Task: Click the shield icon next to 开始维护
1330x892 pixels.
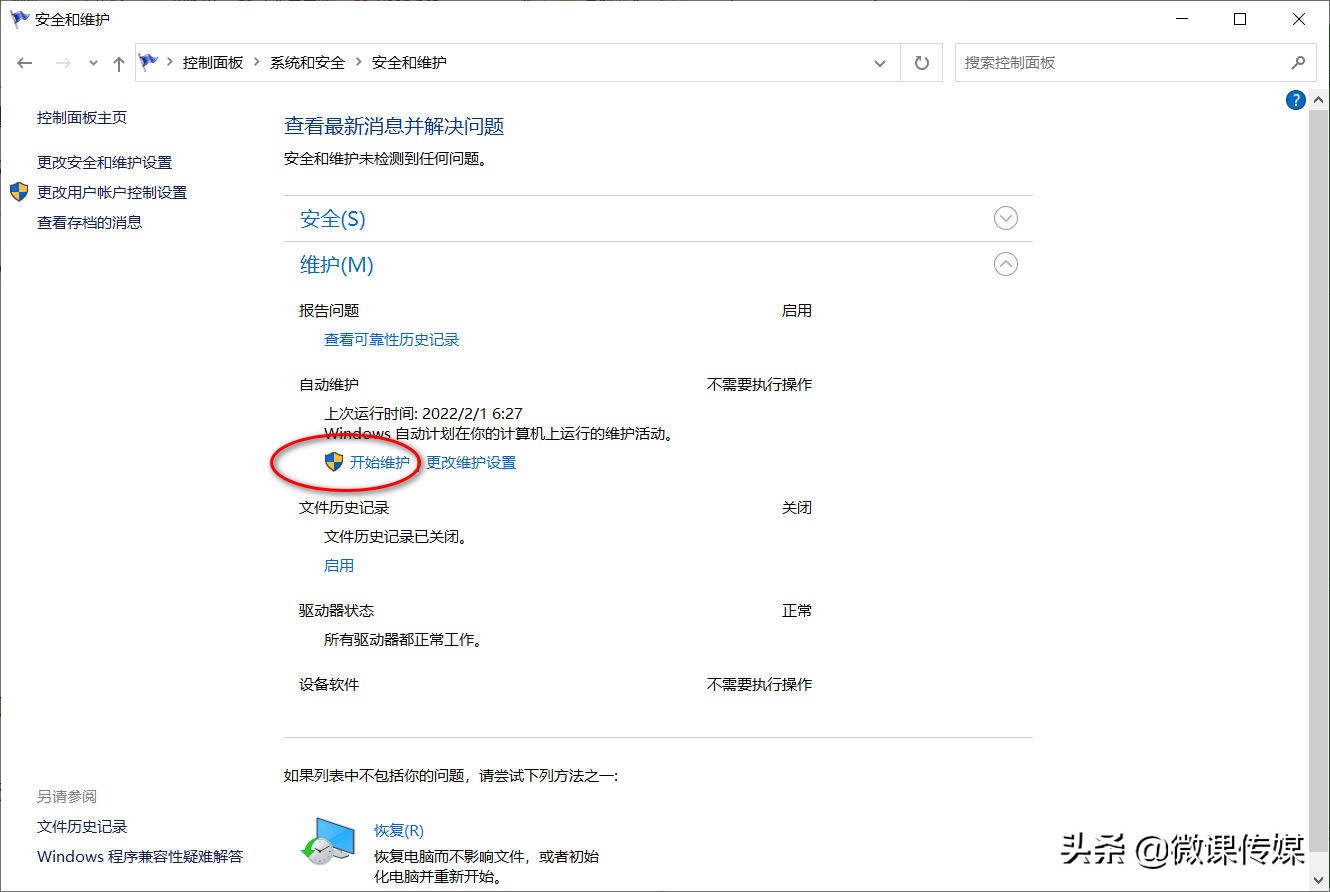Action: [332, 461]
